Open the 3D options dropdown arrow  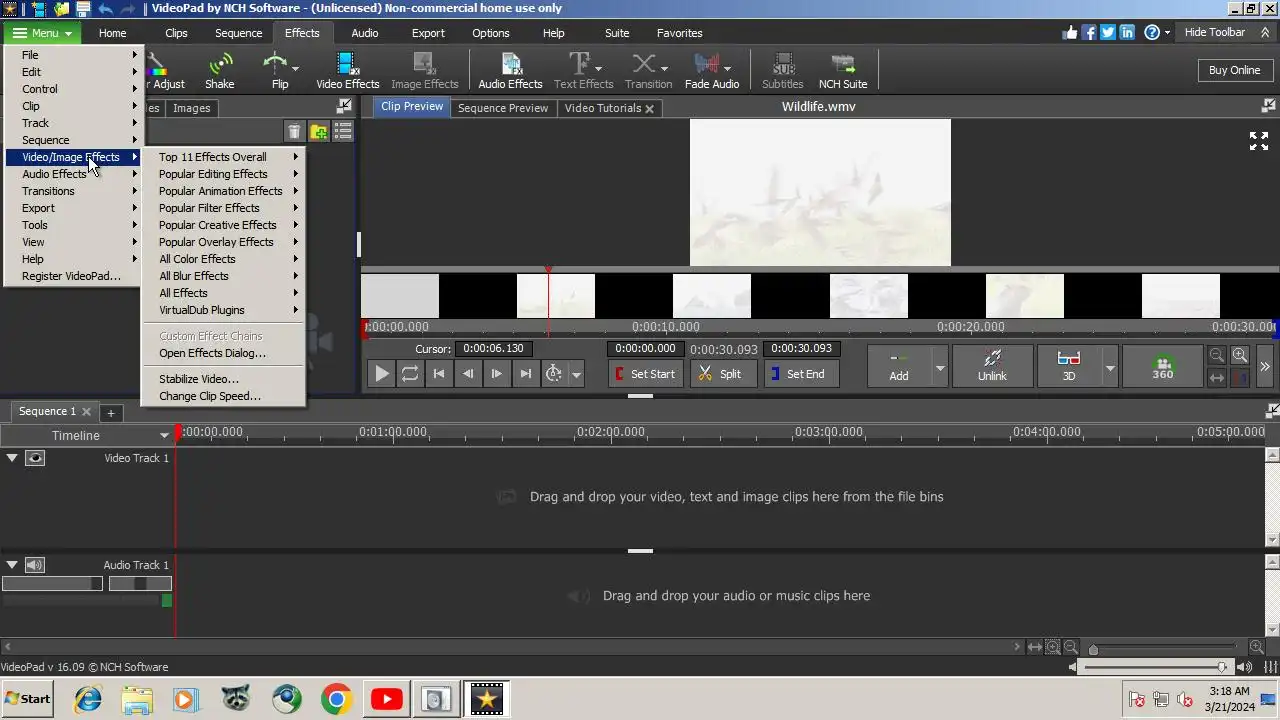[1109, 368]
